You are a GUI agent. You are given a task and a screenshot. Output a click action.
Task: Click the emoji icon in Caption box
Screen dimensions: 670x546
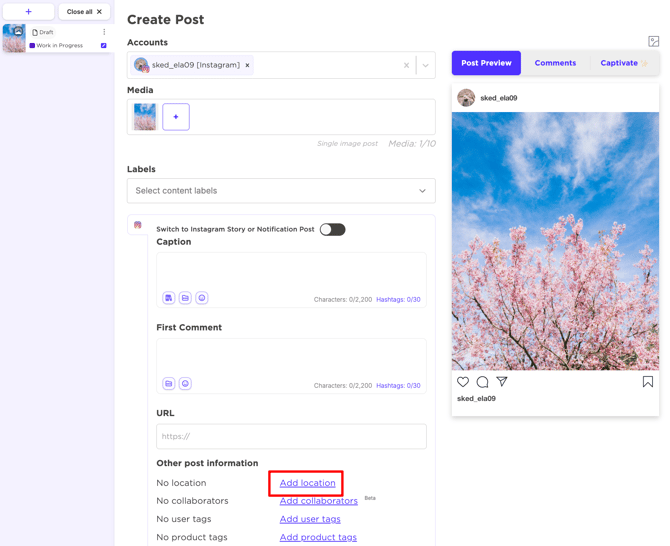[x=202, y=298]
